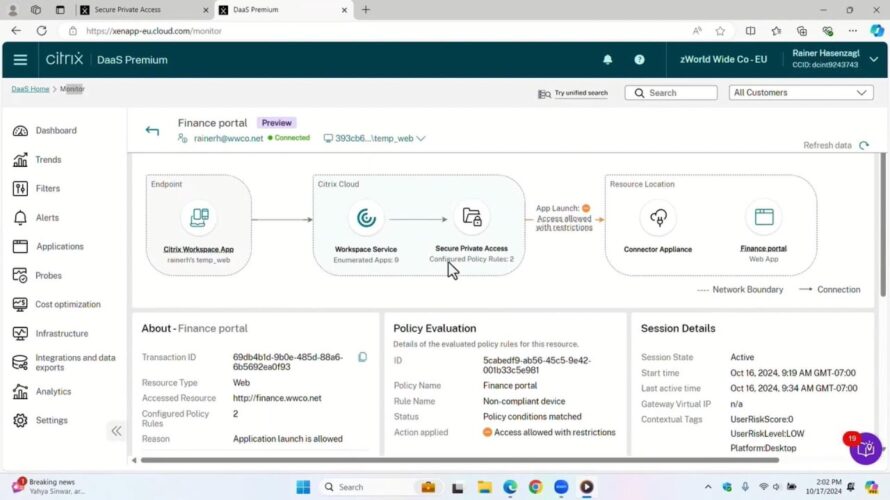Go back with the return arrow beside Finance portal
The image size is (890, 500).
(152, 131)
